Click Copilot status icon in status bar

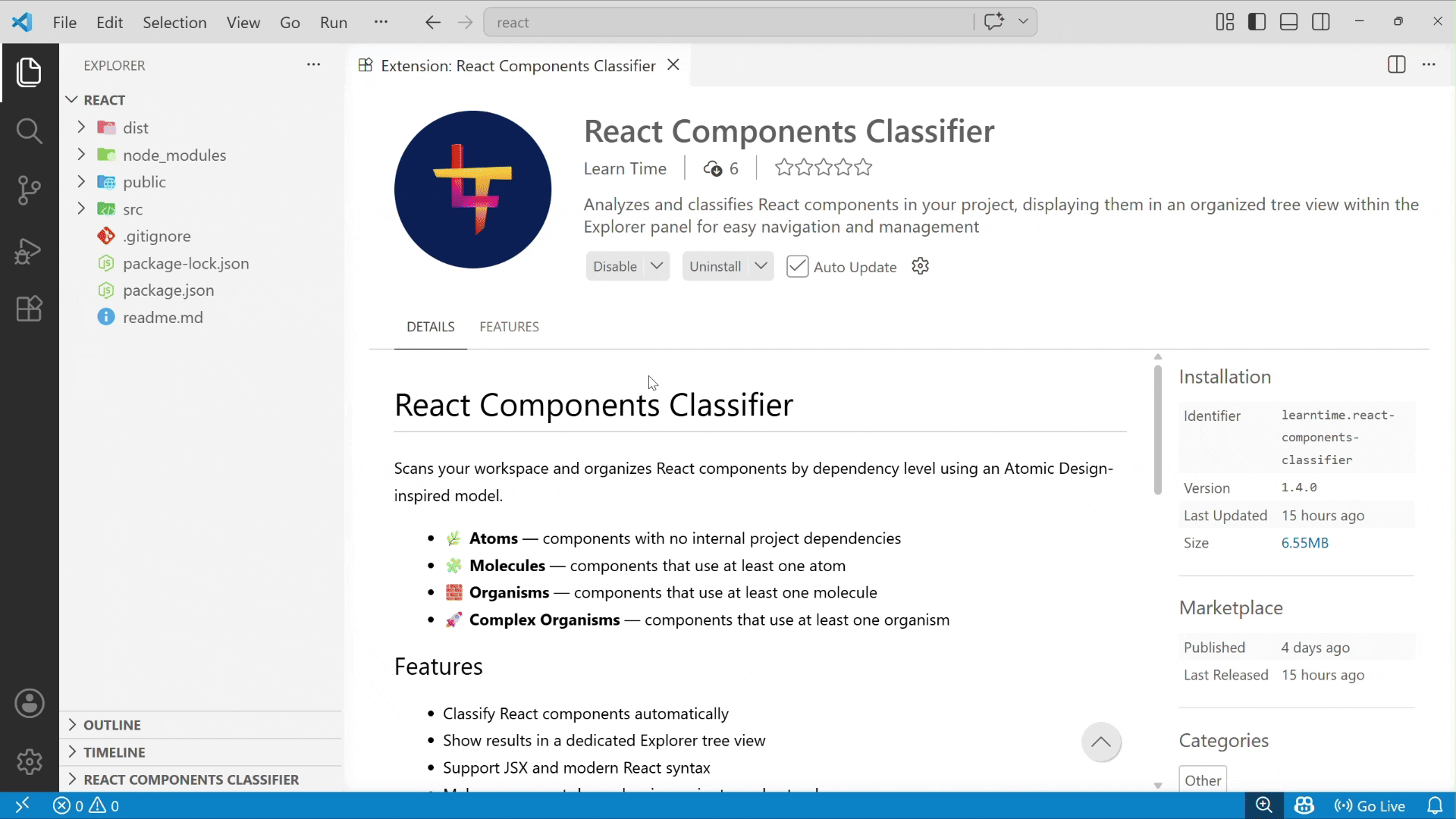pos(1304,805)
